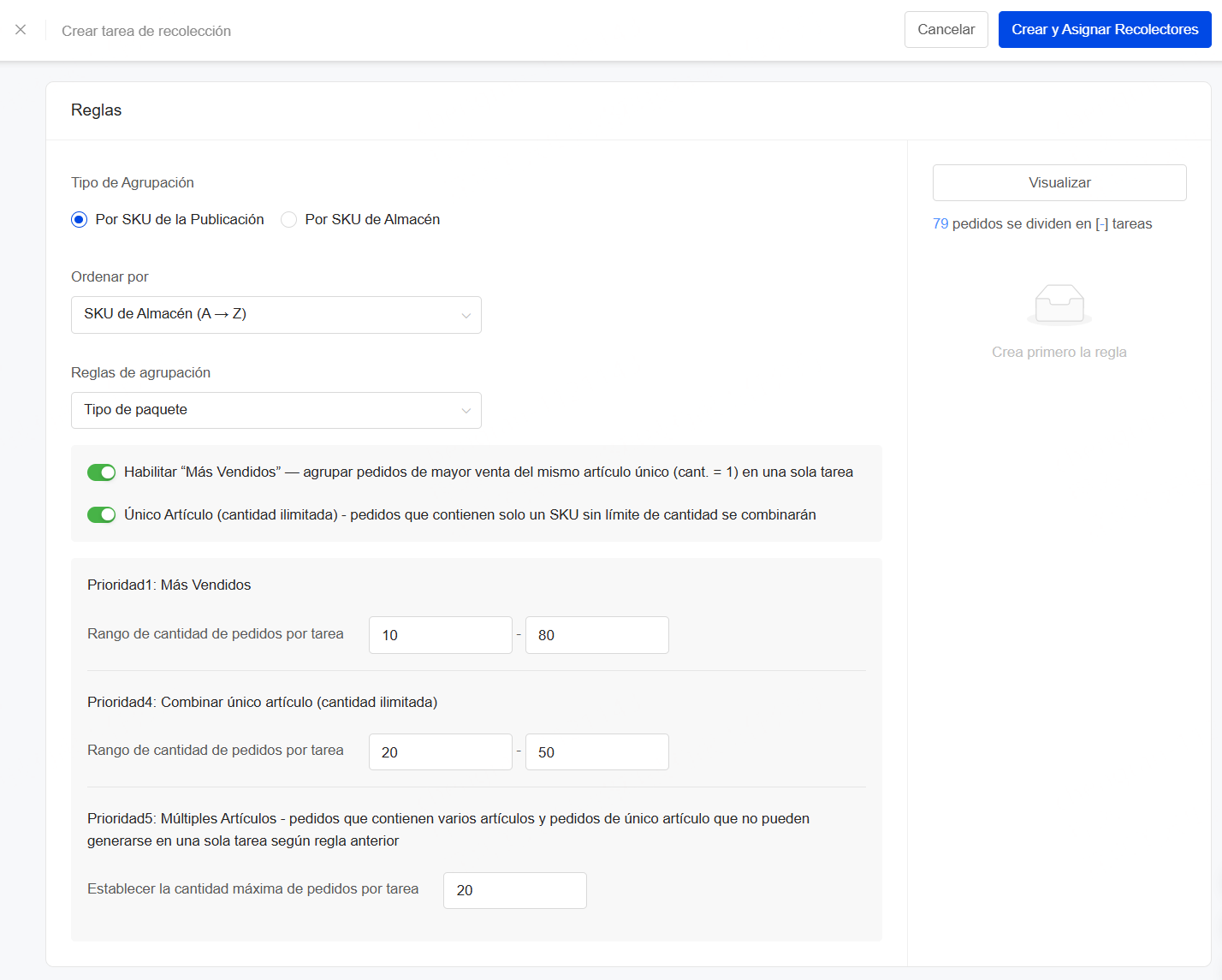Click Prioridad4 maximum range field with 50

(x=596, y=752)
